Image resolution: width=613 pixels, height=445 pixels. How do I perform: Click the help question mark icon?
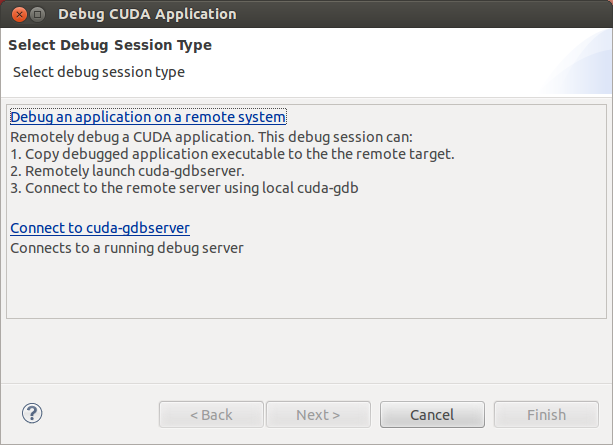32,413
